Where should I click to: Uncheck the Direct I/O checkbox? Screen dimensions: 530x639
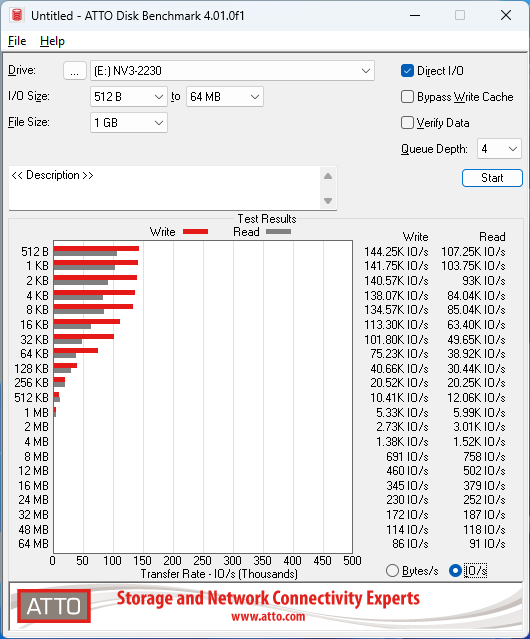(407, 71)
